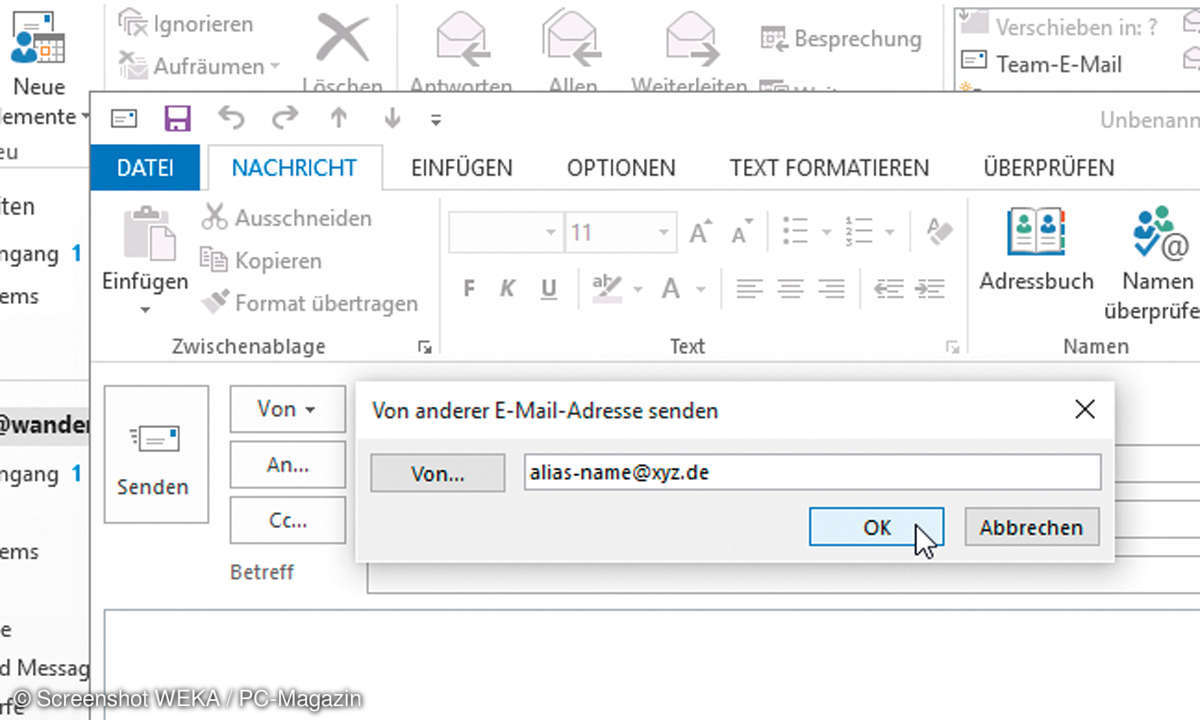
Task: Switch to the TEXT FORMATIEREN tab
Action: [829, 168]
